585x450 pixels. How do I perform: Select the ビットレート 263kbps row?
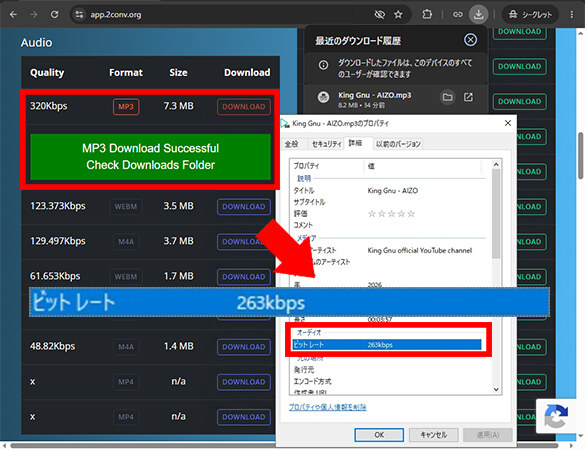387,345
